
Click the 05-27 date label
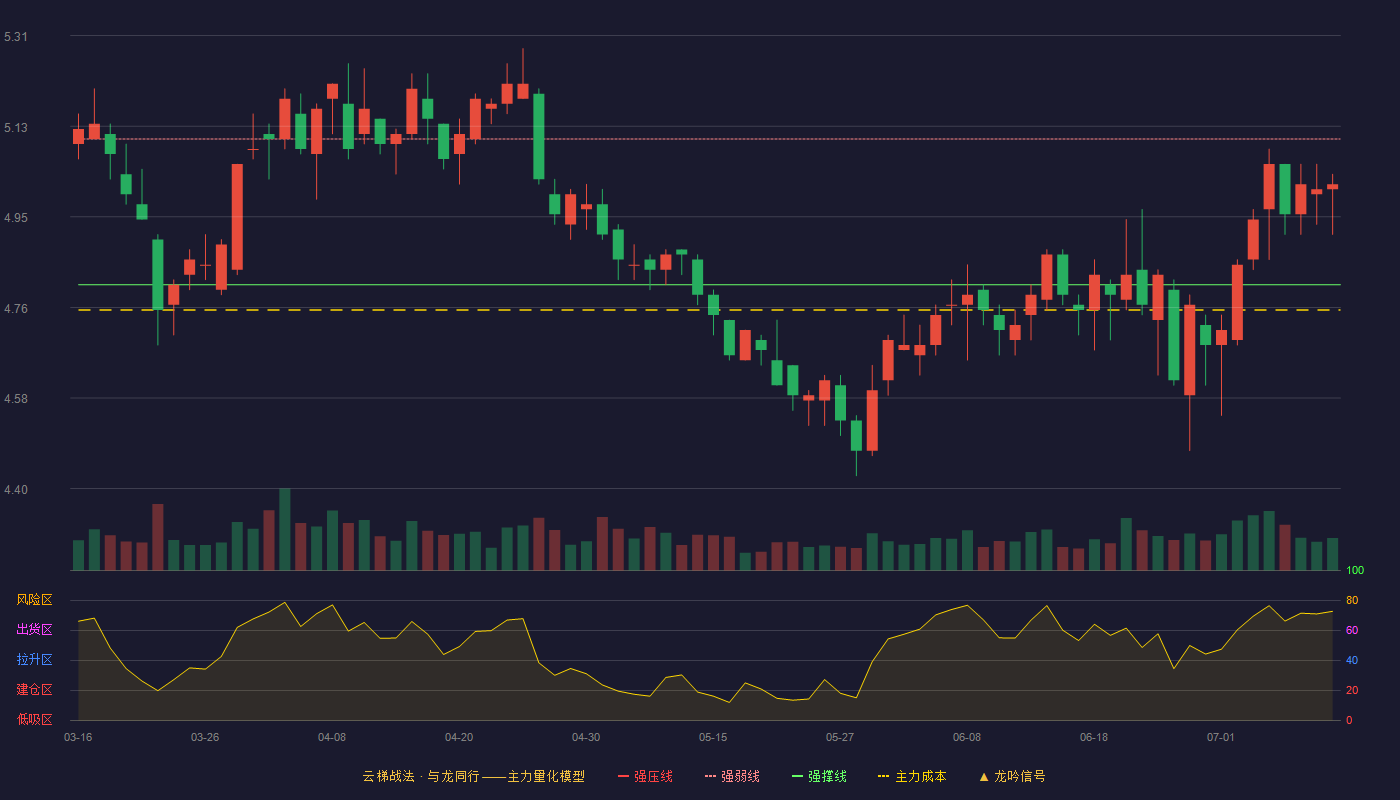click(x=840, y=737)
